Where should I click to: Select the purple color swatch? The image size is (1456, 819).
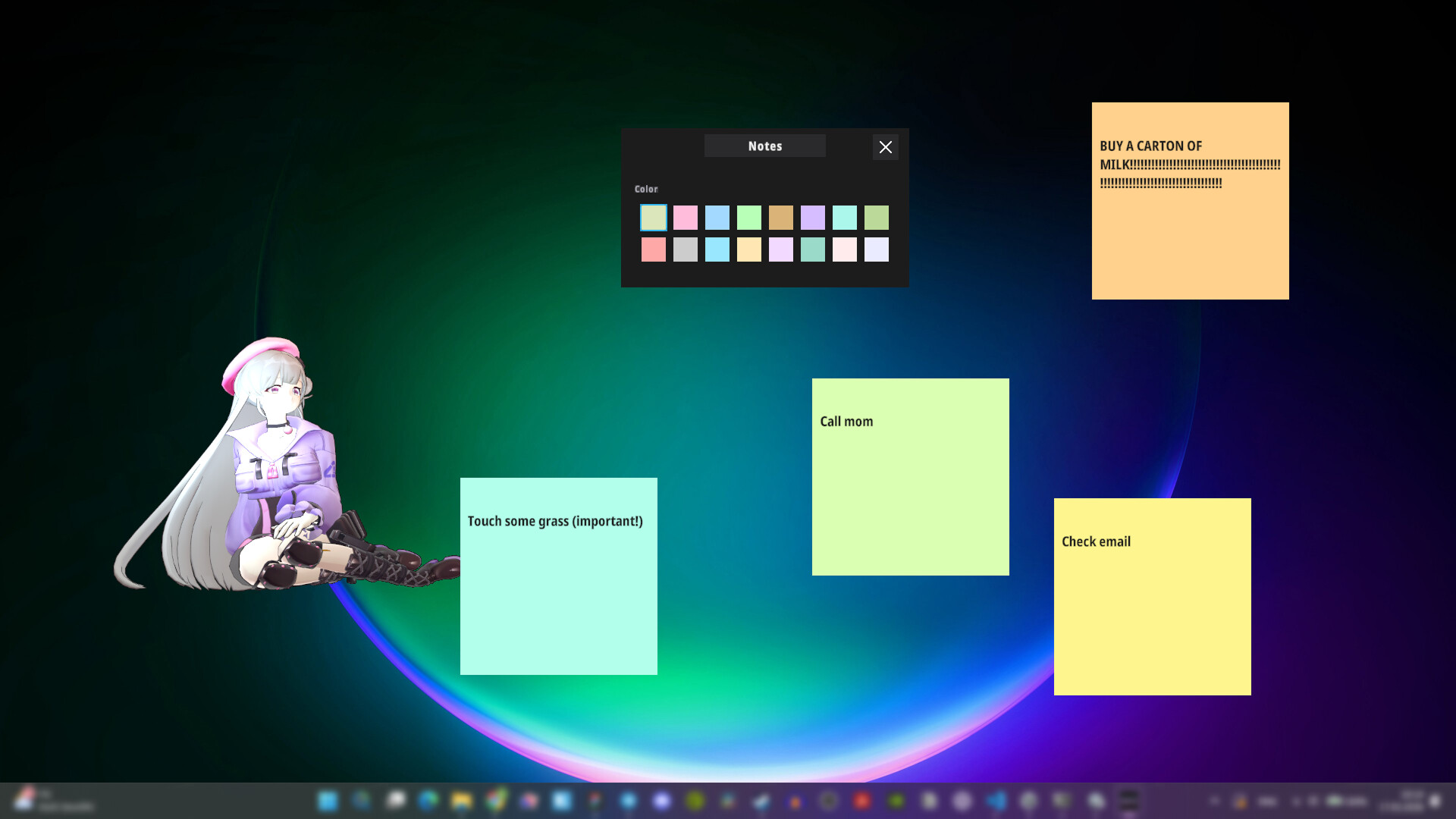coord(813,218)
